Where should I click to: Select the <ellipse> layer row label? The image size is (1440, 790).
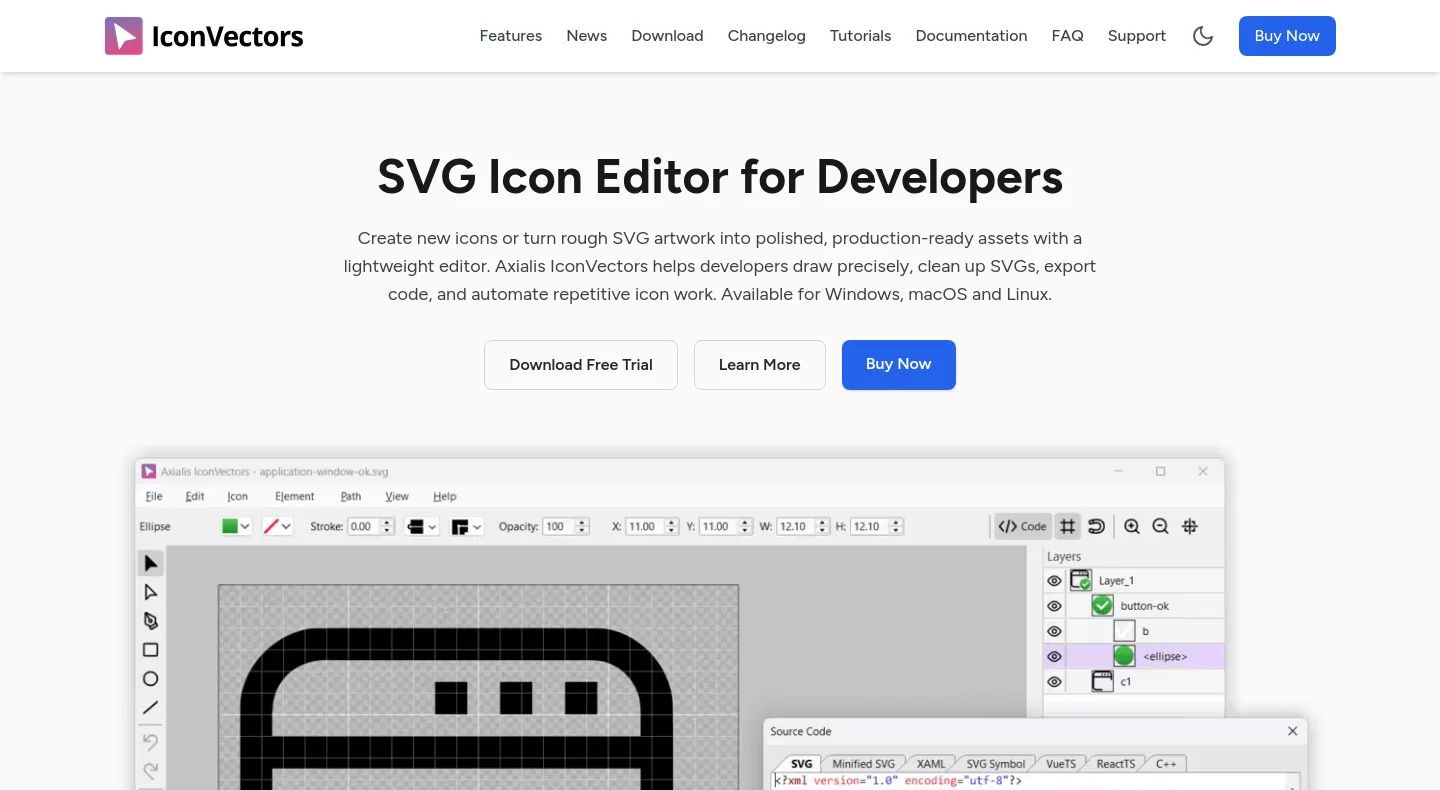pos(1165,657)
